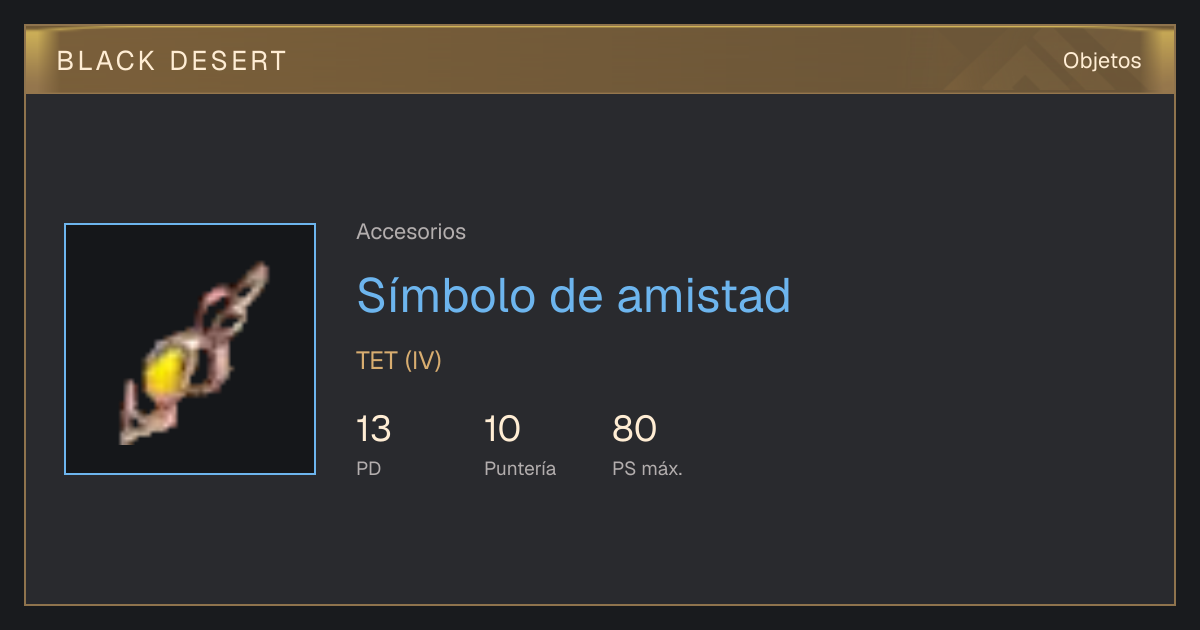This screenshot has width=1200, height=630.
Task: Open the Objetos section label
Action: pyautogui.click(x=1102, y=61)
